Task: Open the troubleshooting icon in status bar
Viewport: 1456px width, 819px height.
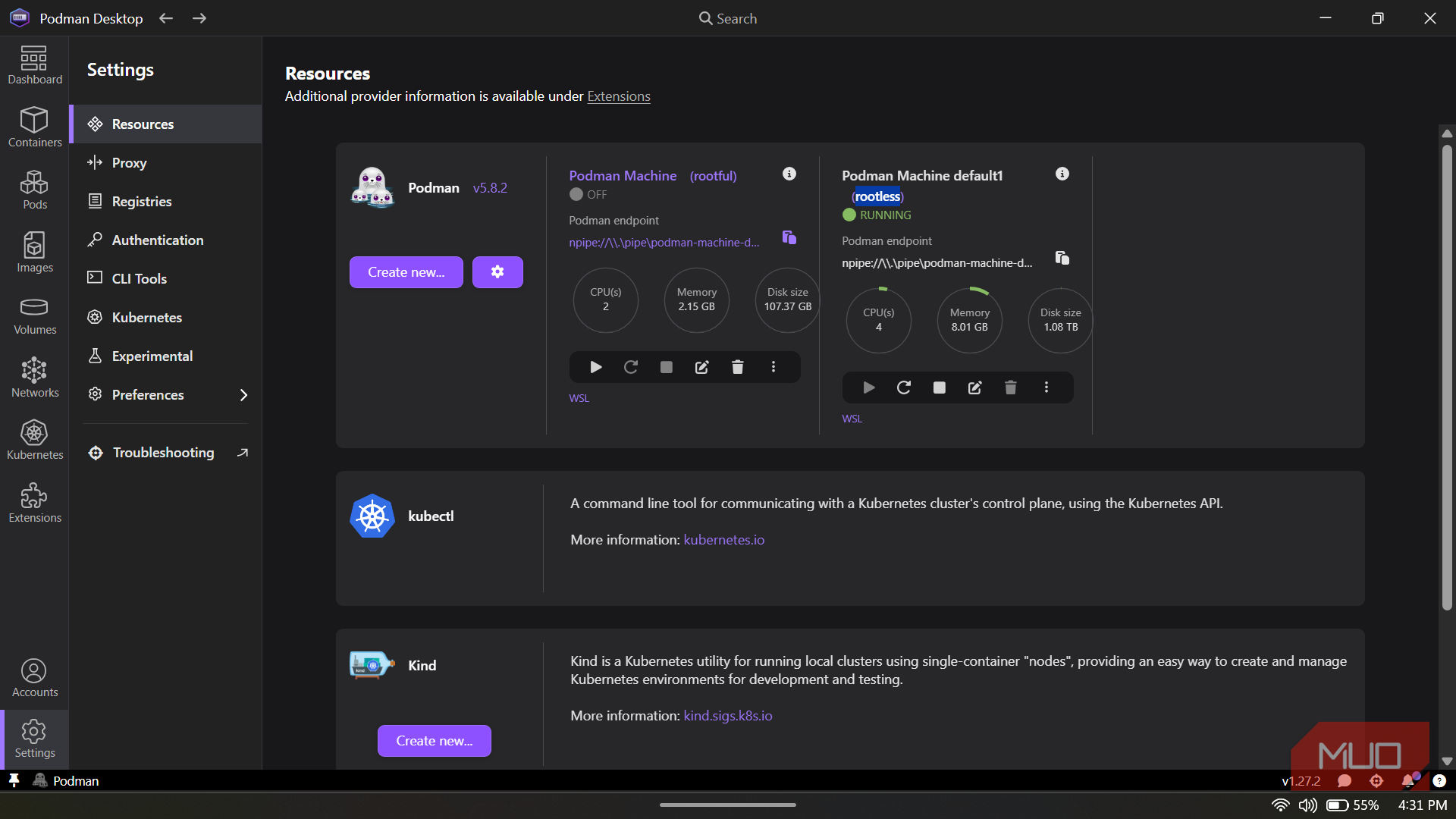Action: pos(1376,781)
